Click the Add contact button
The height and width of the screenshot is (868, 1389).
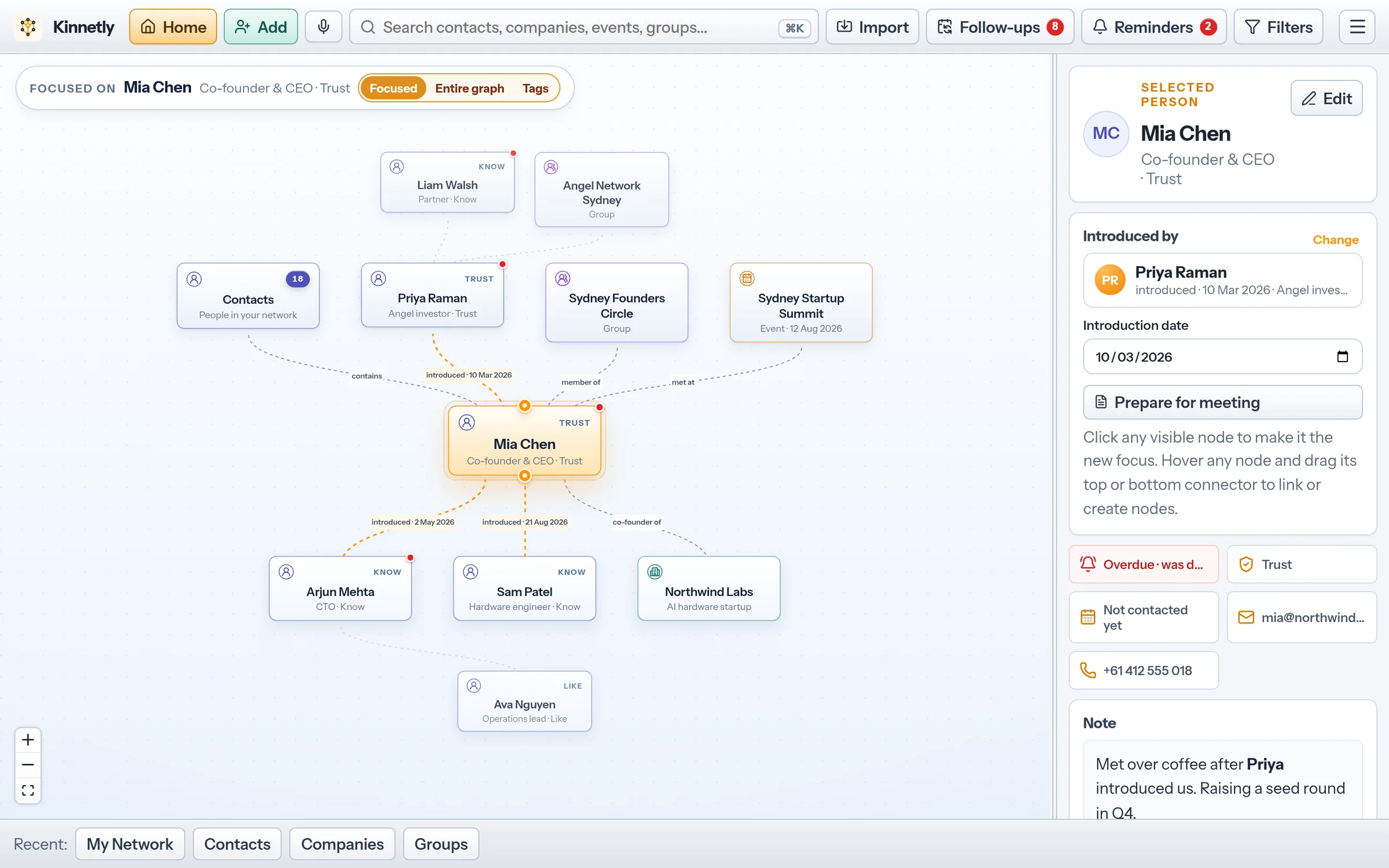click(x=261, y=27)
